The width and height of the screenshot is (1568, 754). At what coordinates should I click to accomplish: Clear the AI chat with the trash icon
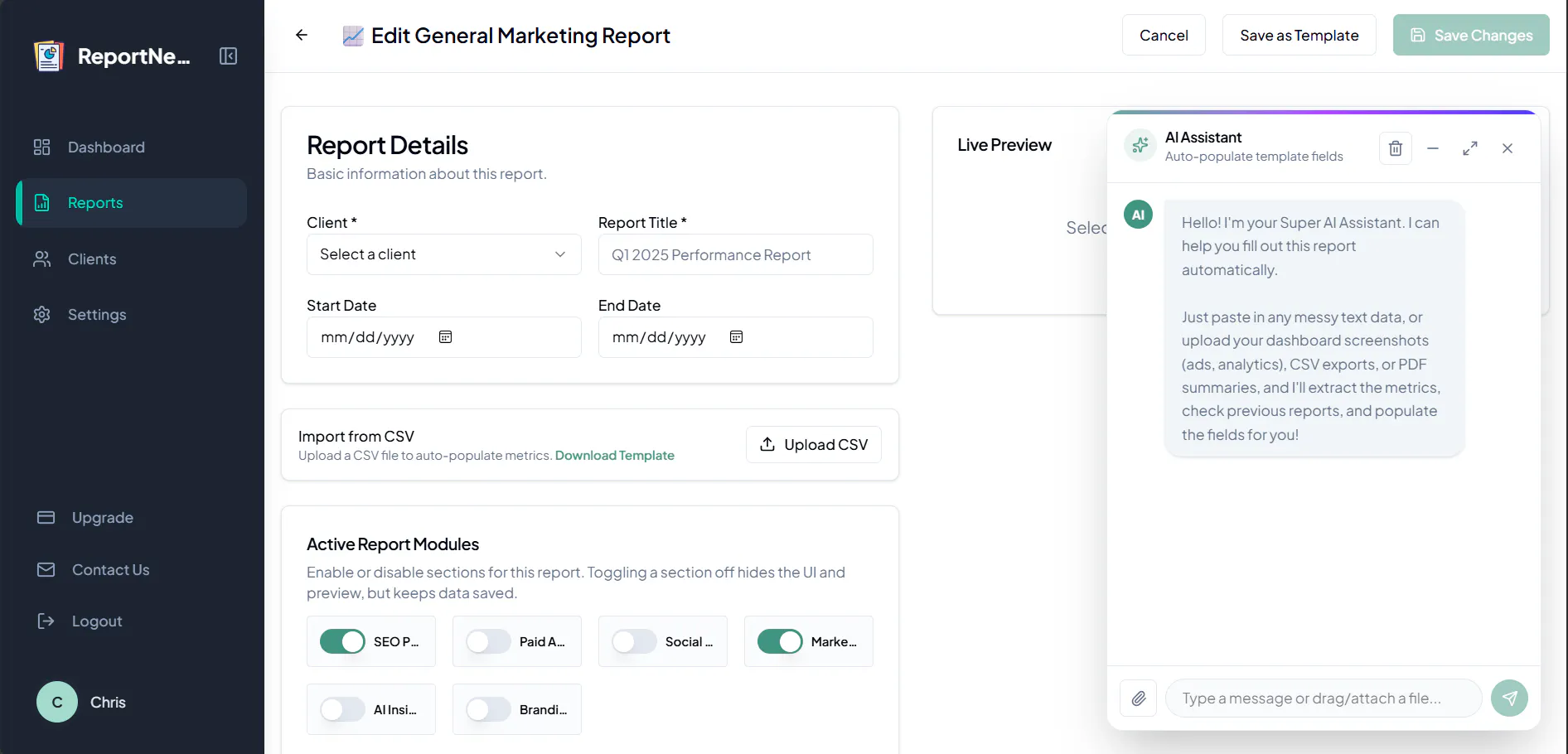[x=1396, y=148]
